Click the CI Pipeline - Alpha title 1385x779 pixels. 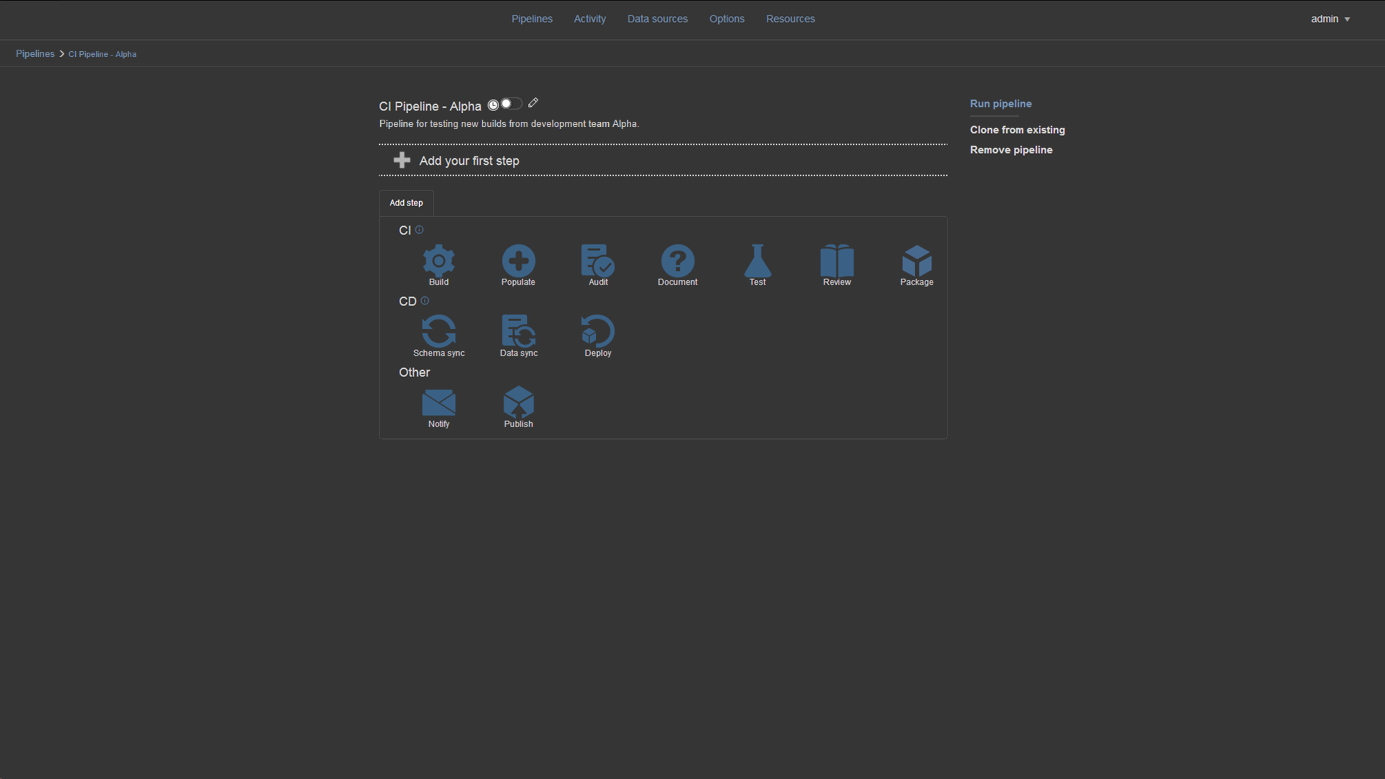click(430, 106)
